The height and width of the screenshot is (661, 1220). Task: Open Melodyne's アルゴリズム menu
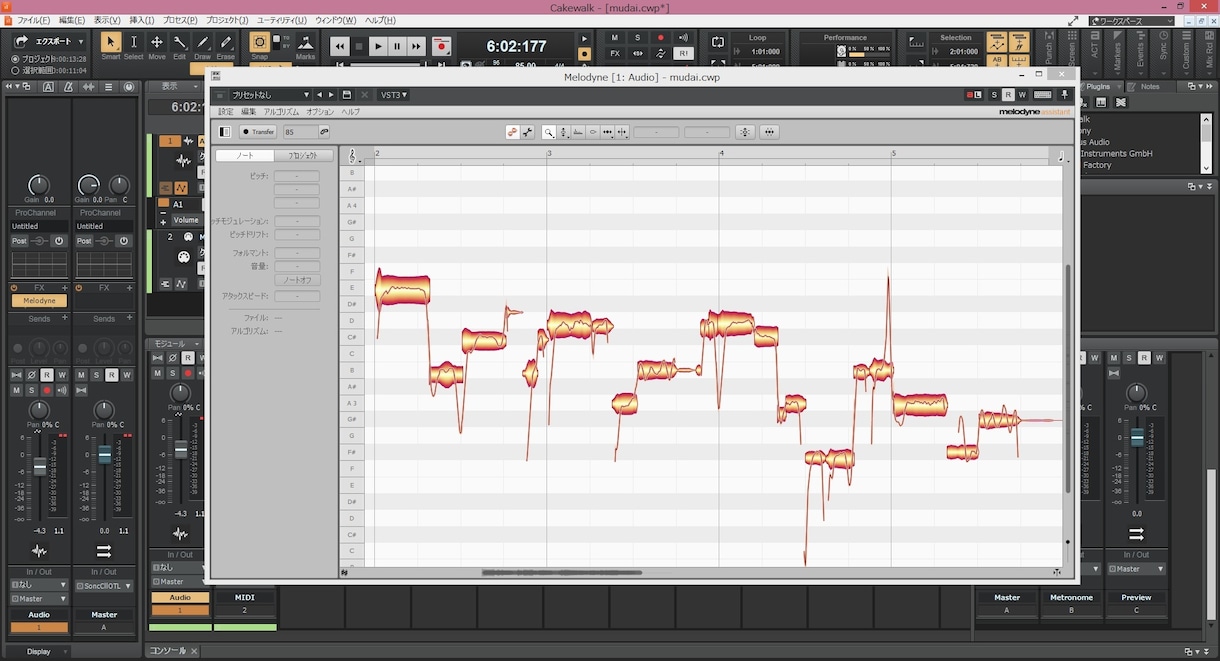(281, 112)
